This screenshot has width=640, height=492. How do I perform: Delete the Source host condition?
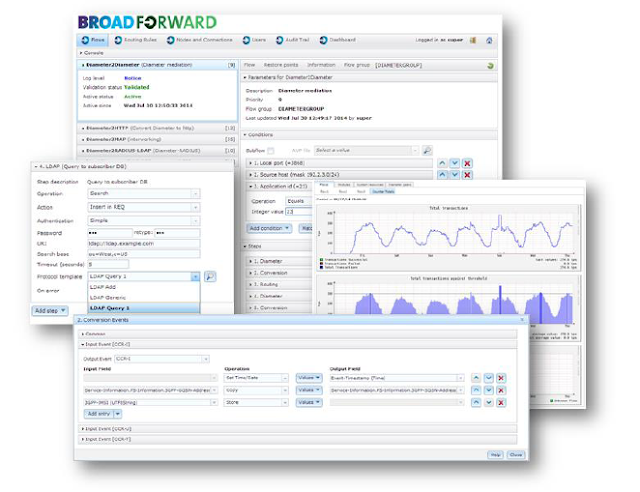pos(467,175)
